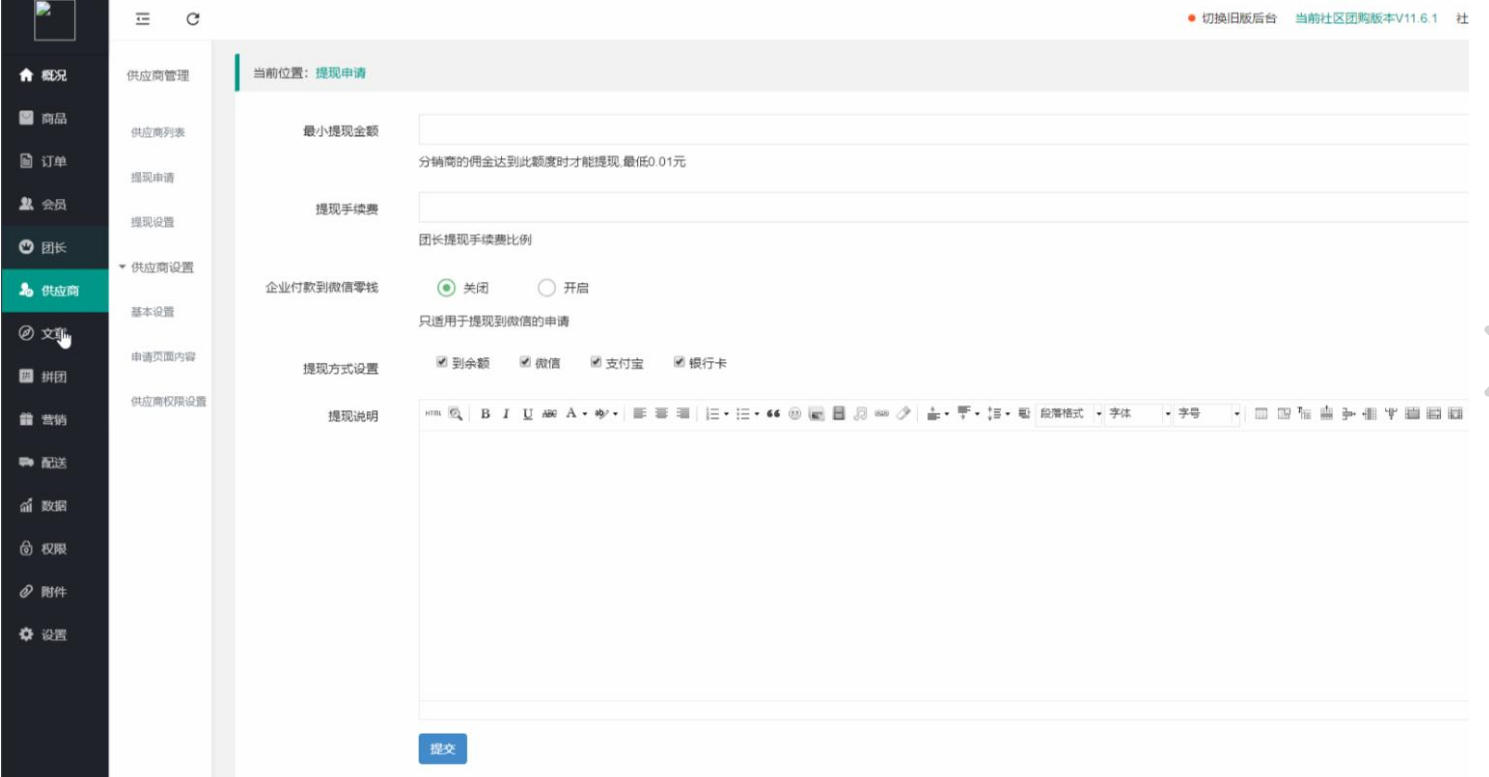Apply italic formatting in the editor
The image size is (1489, 777).
506,414
